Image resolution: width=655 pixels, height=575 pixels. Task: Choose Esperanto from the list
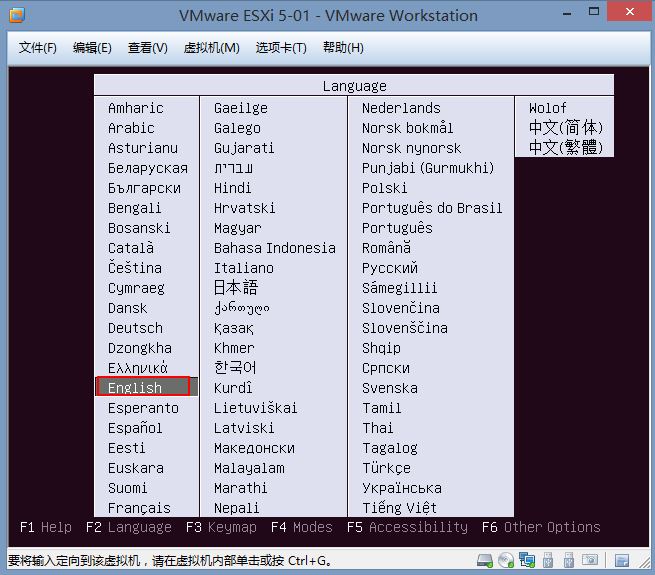tap(143, 408)
